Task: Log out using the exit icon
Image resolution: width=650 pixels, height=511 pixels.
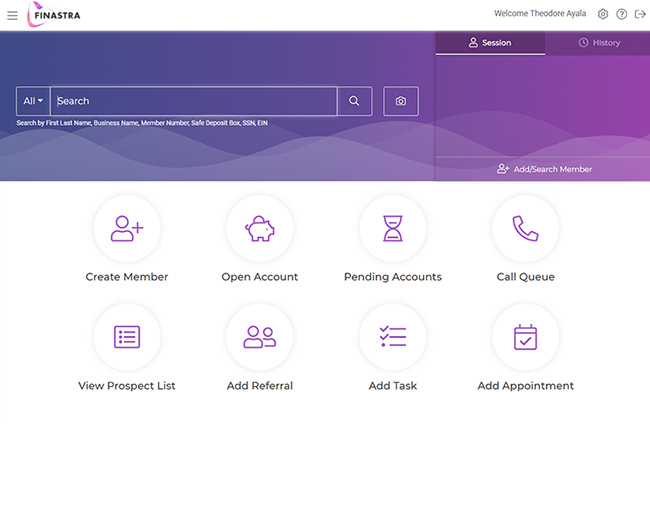Action: [x=640, y=14]
